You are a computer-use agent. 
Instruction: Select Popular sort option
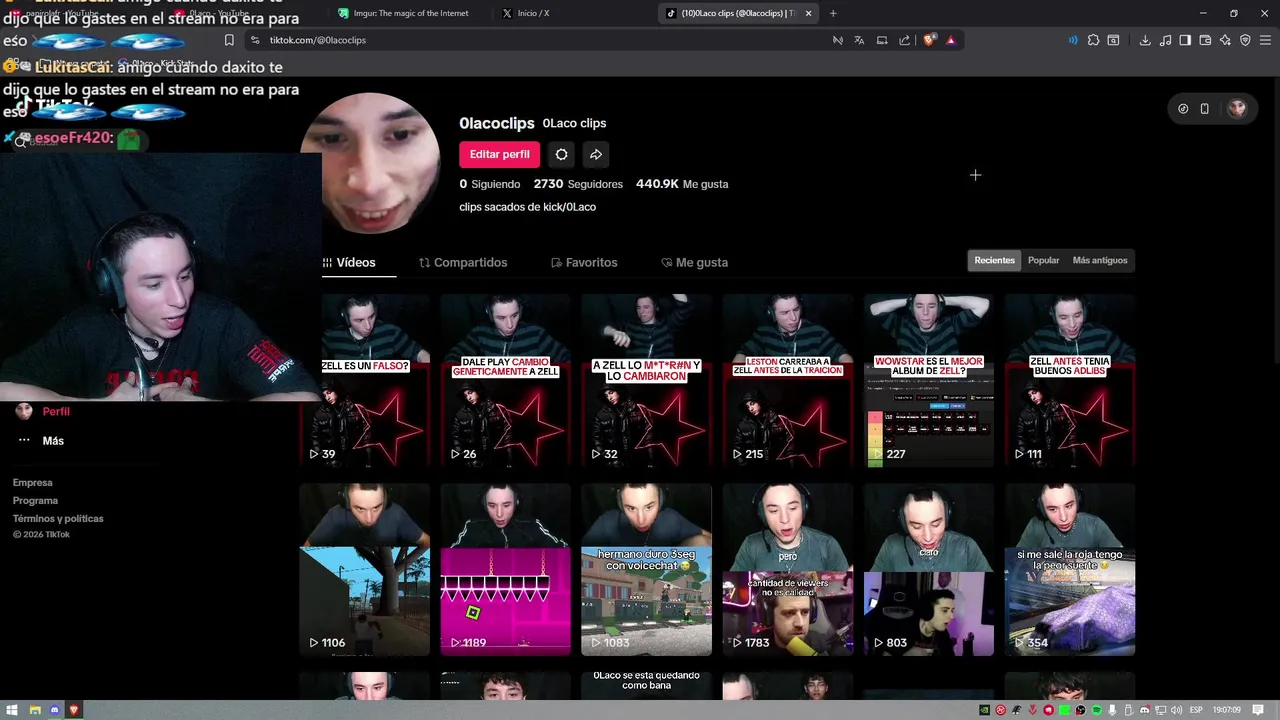[1043, 260]
